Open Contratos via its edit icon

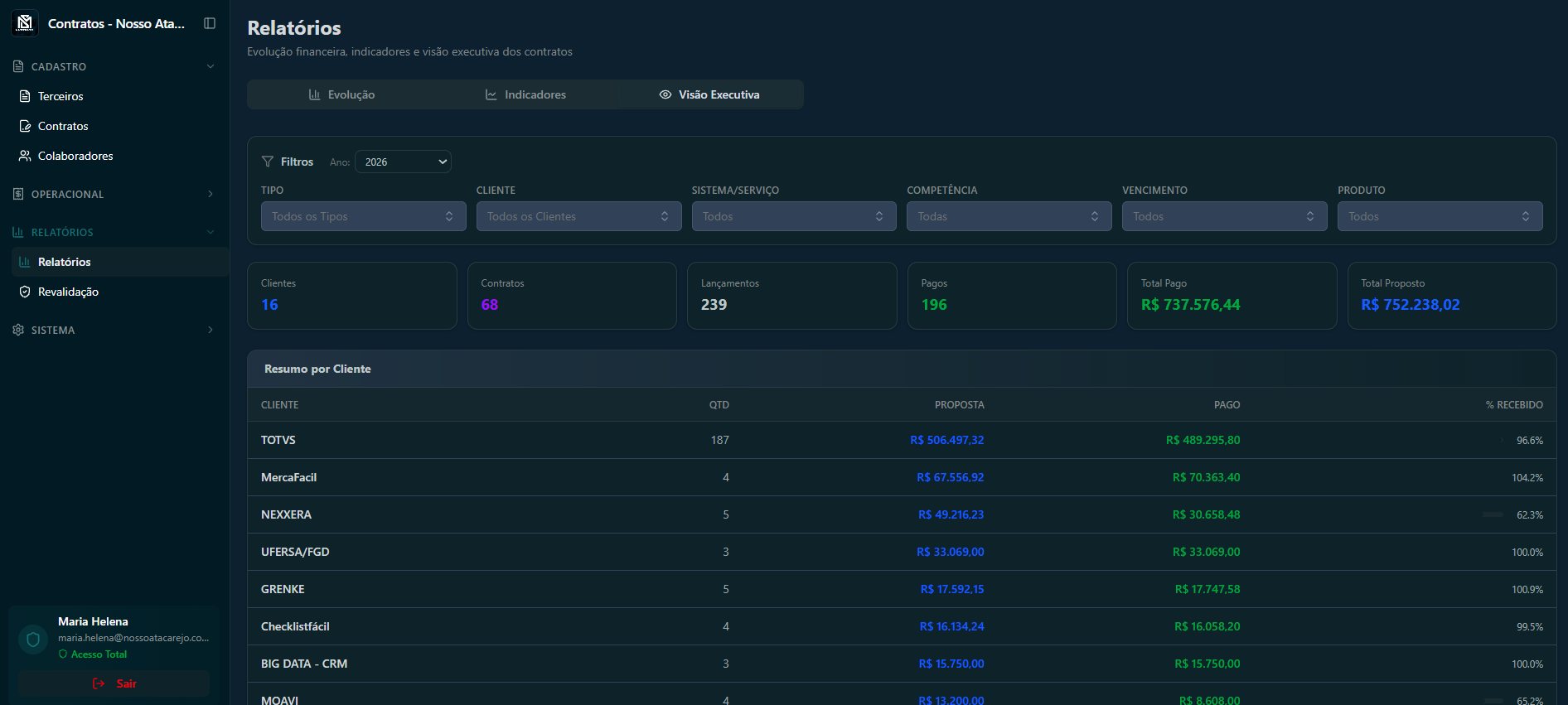pos(25,126)
